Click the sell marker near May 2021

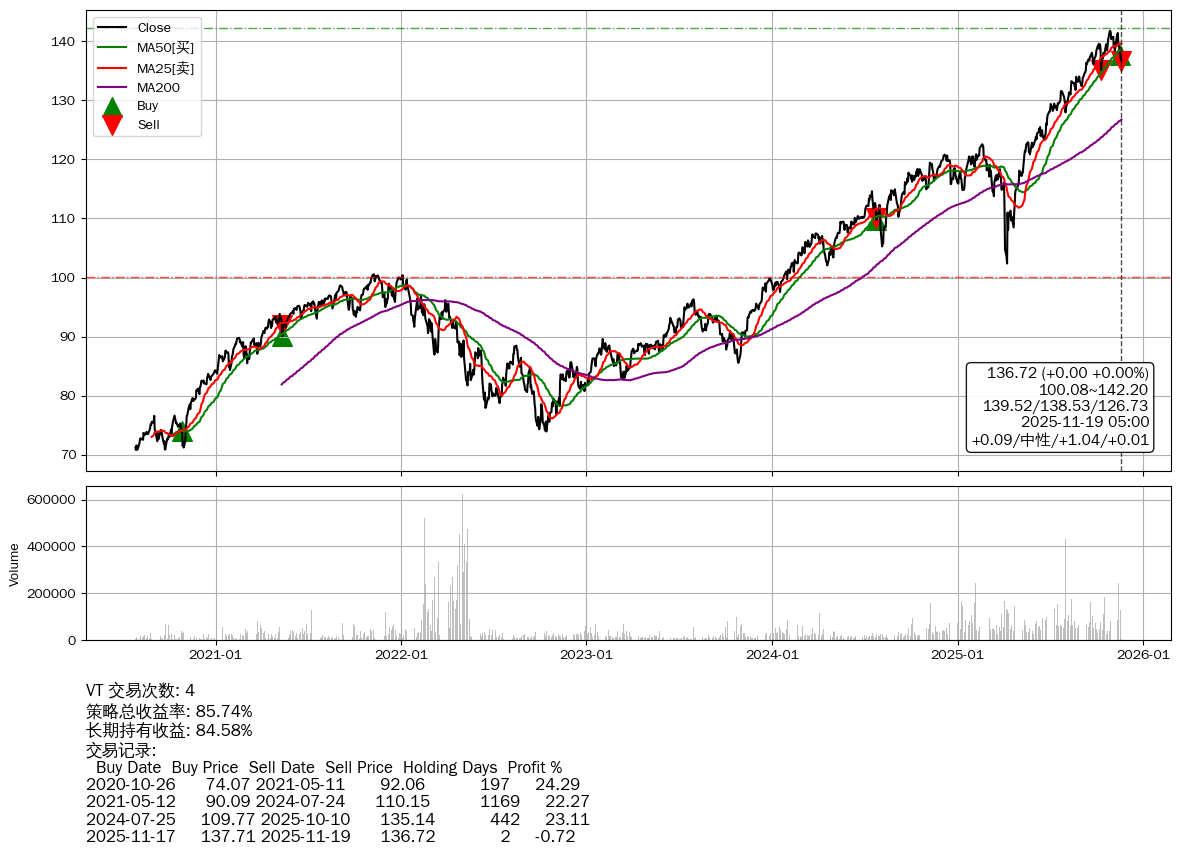point(282,324)
